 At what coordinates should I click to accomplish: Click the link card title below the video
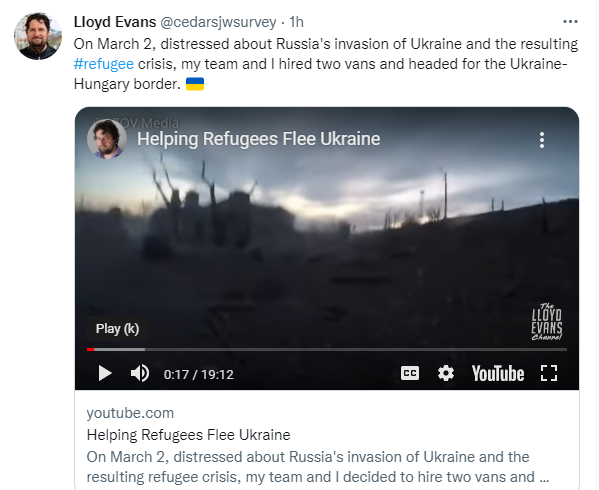coord(188,435)
